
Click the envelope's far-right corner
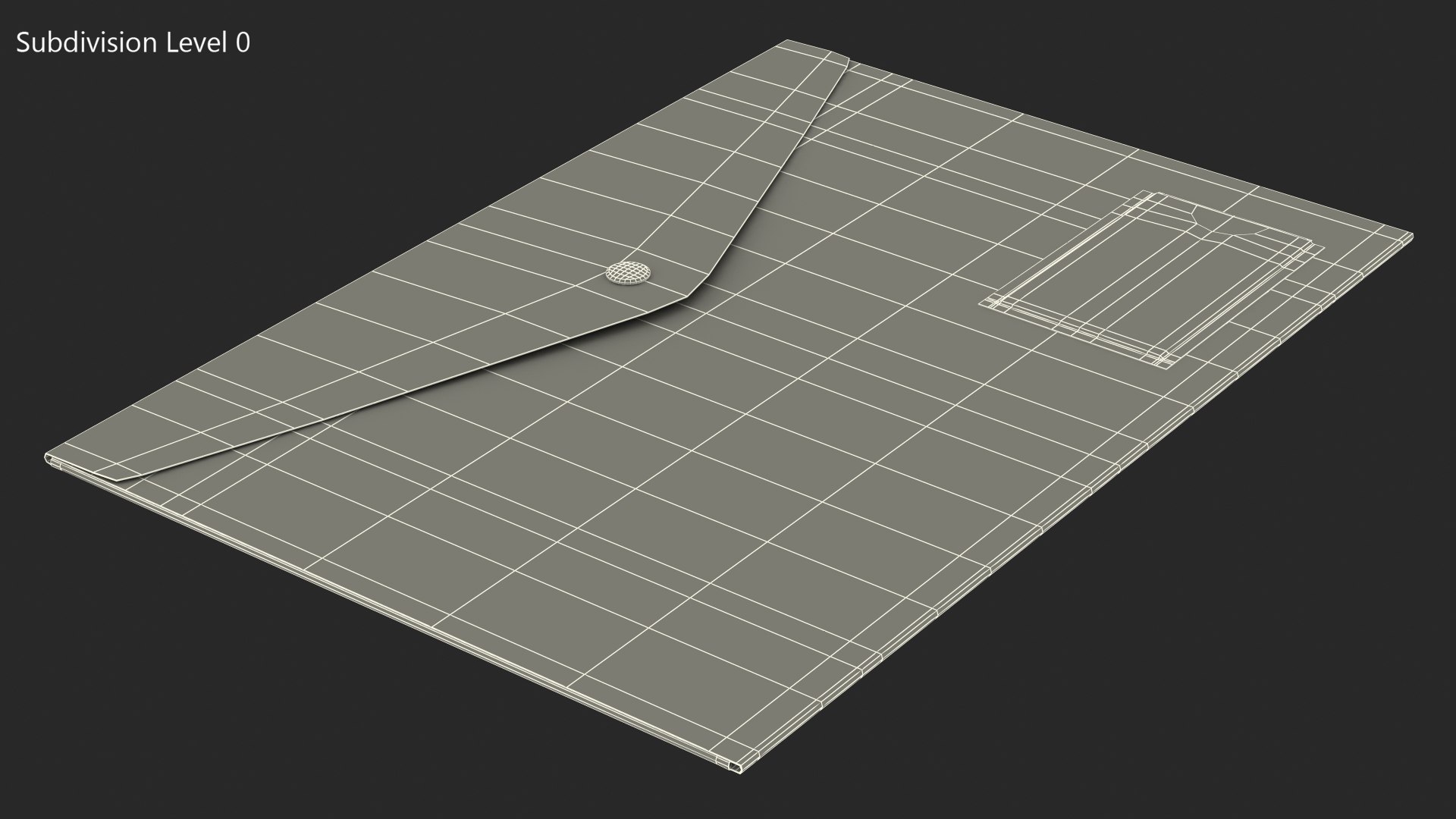[x=1410, y=237]
